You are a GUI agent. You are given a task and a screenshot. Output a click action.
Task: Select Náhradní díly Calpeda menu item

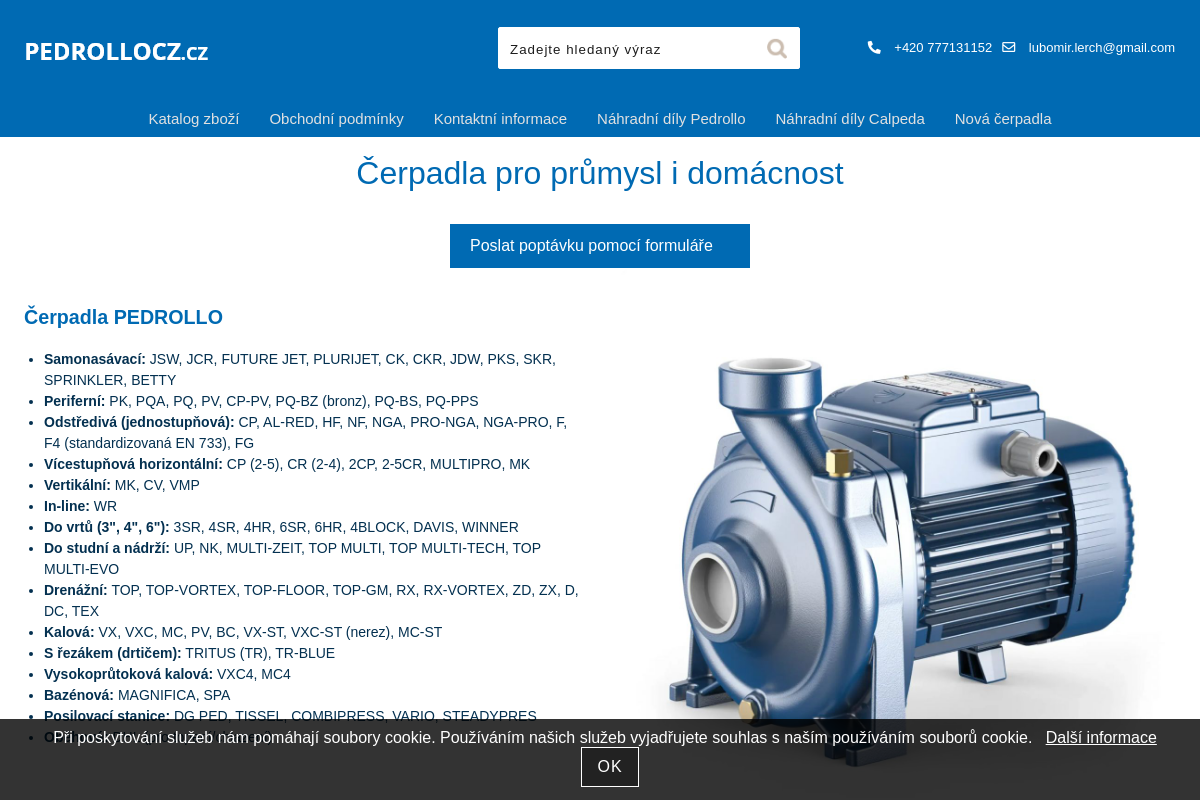[x=850, y=118]
